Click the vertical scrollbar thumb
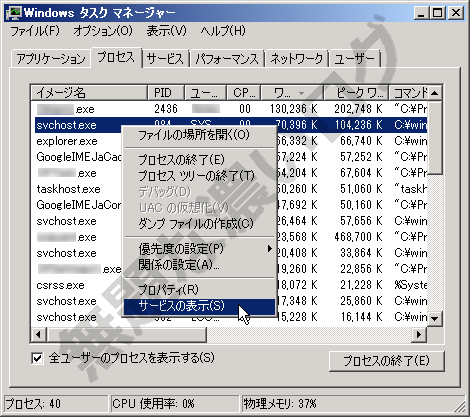470x417 pixels. pyautogui.click(x=435, y=137)
